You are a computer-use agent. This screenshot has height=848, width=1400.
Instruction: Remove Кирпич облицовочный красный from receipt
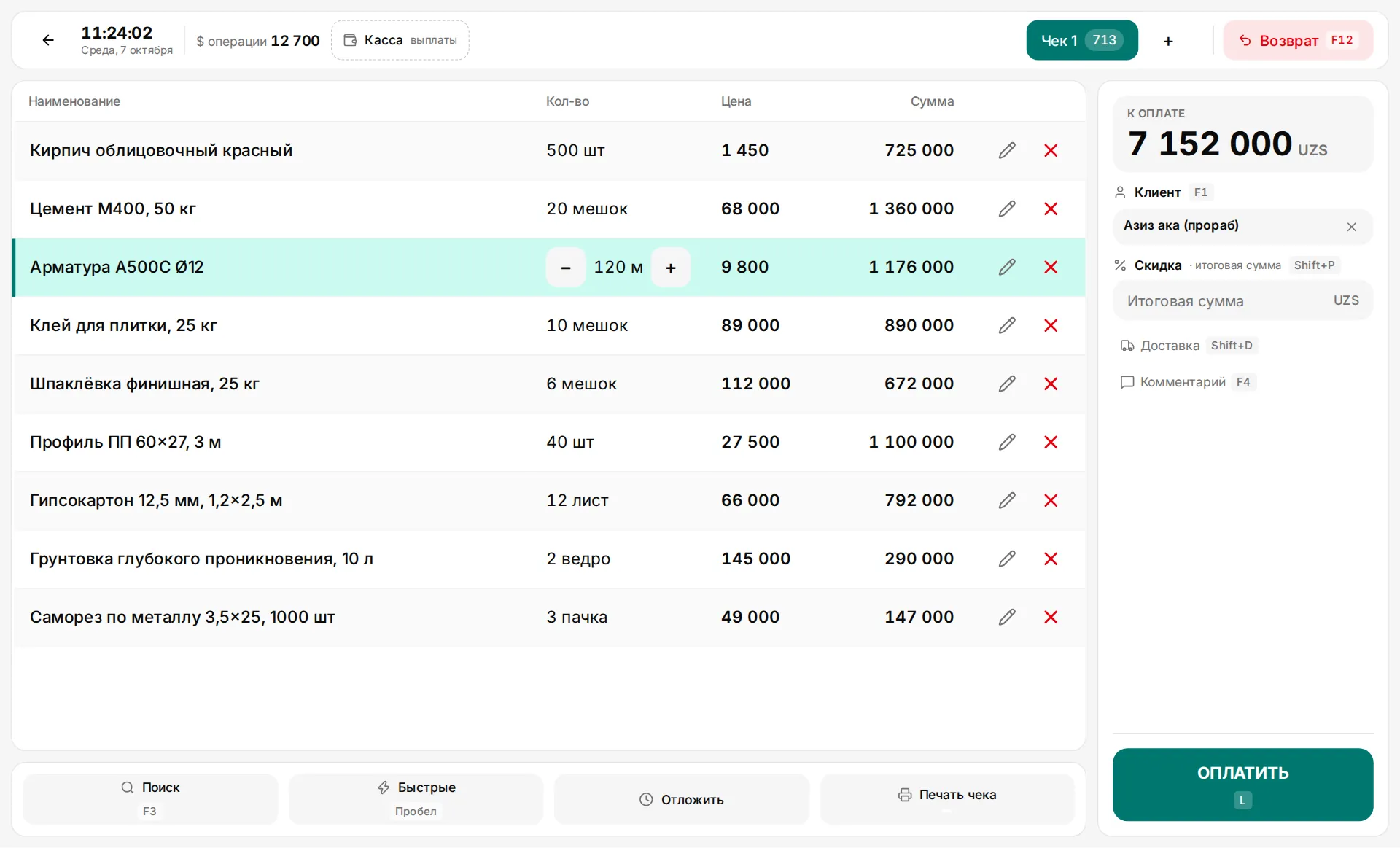pyautogui.click(x=1051, y=150)
